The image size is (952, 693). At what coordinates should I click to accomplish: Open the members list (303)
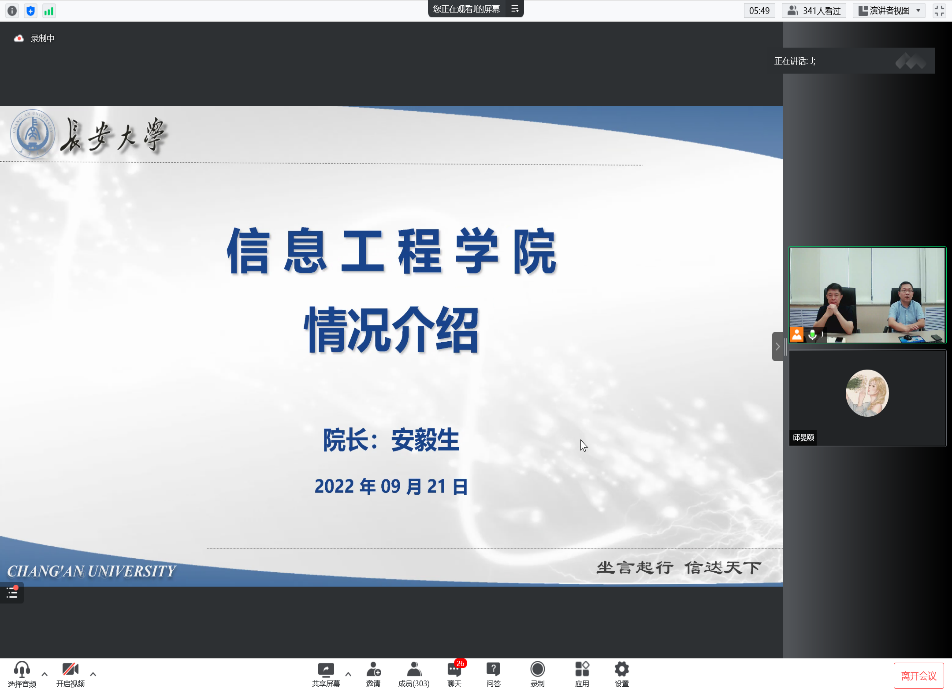(x=413, y=670)
